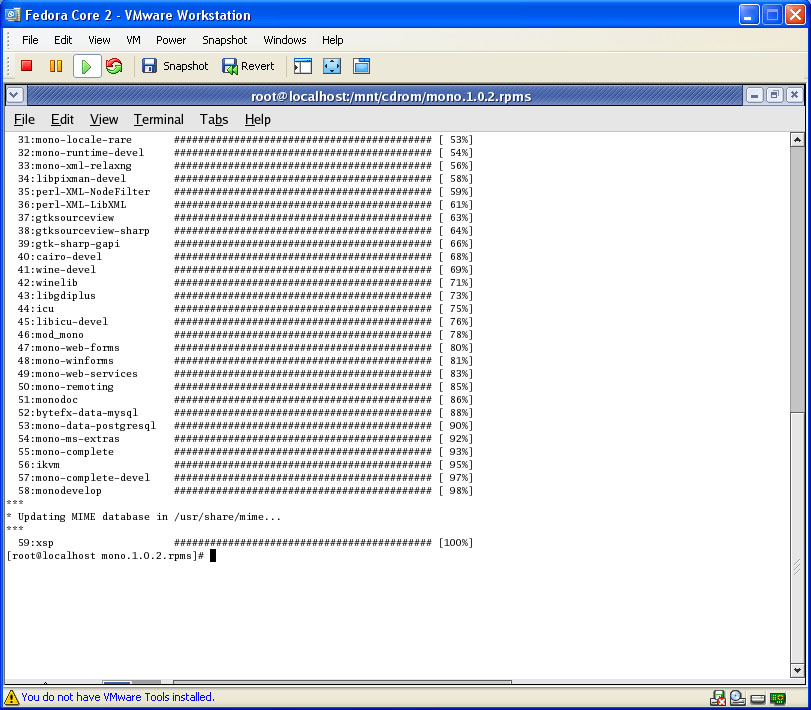
Task: Open the terminal window menu arrow button
Action: pyautogui.click(x=14, y=95)
